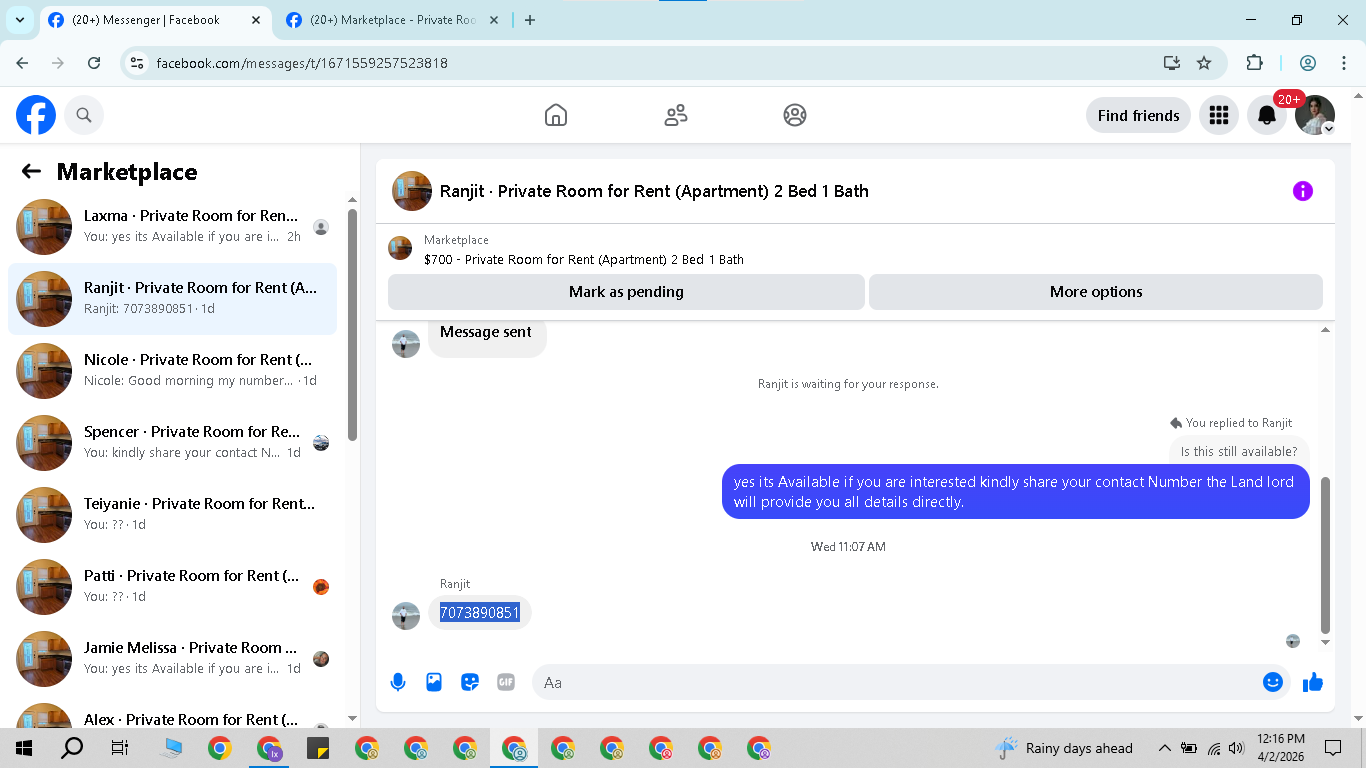Viewport: 1366px width, 768px height.
Task: Open the tab search dropdown arrow
Action: [19, 20]
